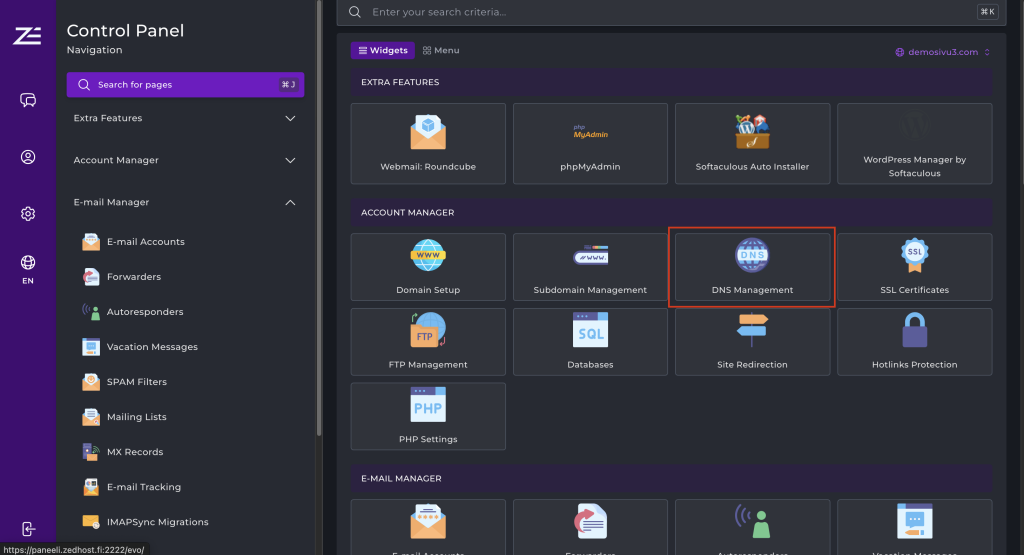Open SSL Certificates widget
Image resolution: width=1024 pixels, height=555 pixels.
click(914, 267)
